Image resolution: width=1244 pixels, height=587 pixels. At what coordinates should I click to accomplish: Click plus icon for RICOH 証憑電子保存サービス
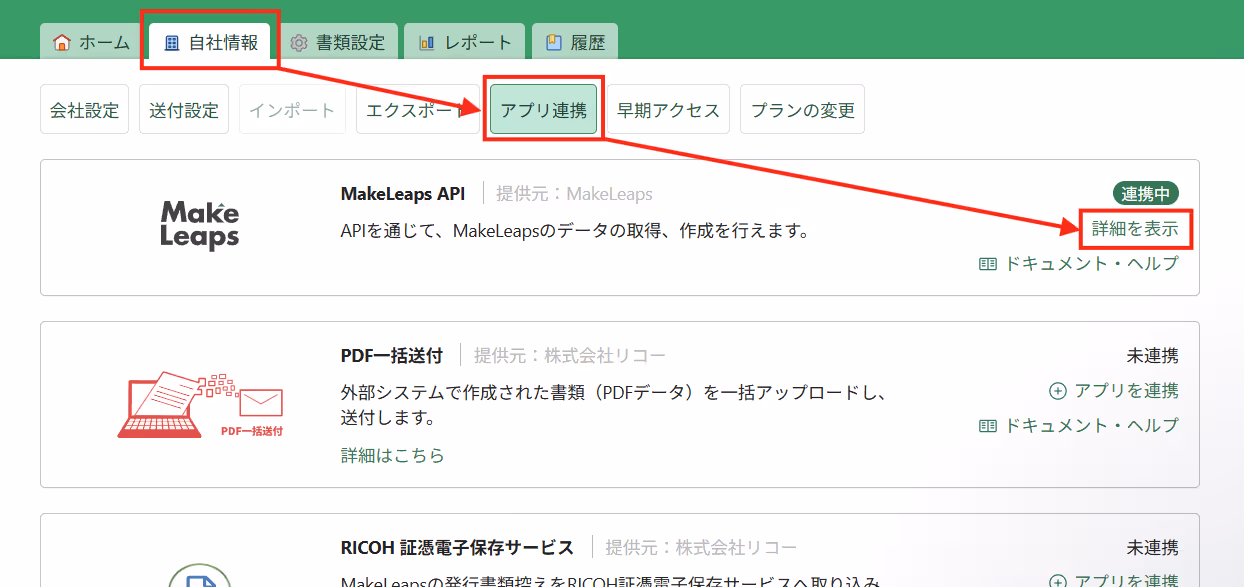point(1057,581)
